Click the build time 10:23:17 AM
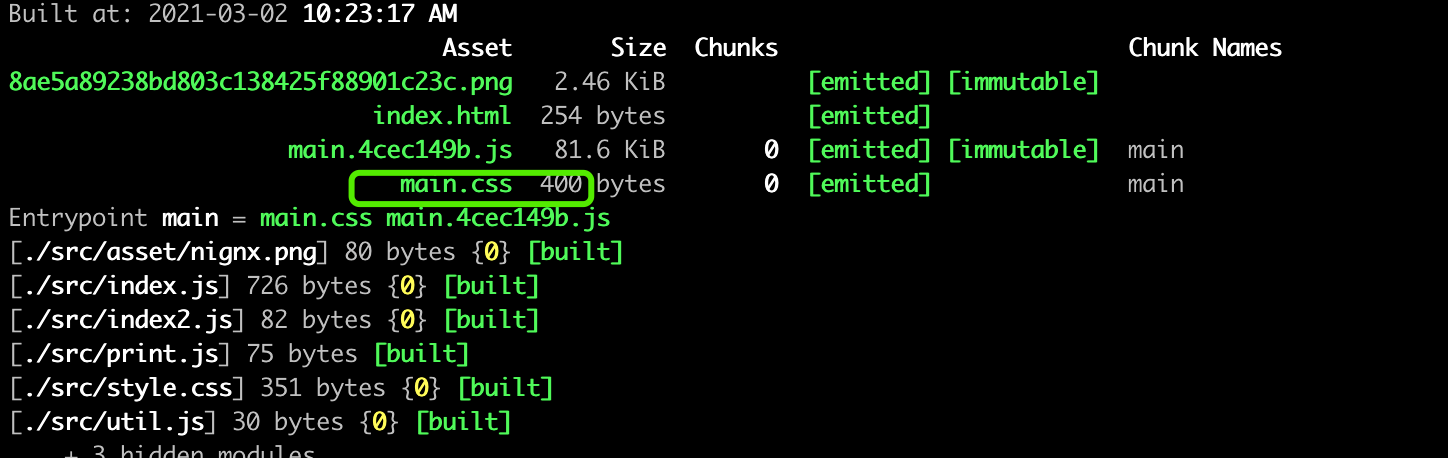Viewport: 1448px width, 458px height. tap(380, 14)
